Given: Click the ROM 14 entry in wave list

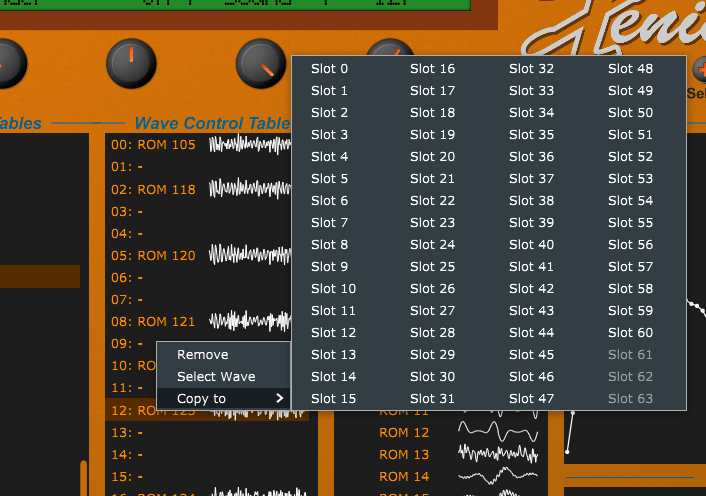Looking at the screenshot, I should [404, 476].
